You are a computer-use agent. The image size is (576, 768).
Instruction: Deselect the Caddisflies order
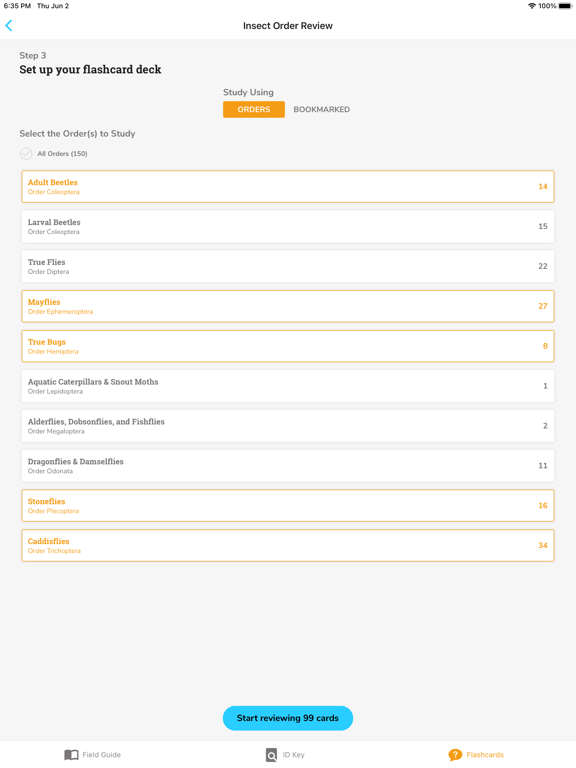point(288,545)
